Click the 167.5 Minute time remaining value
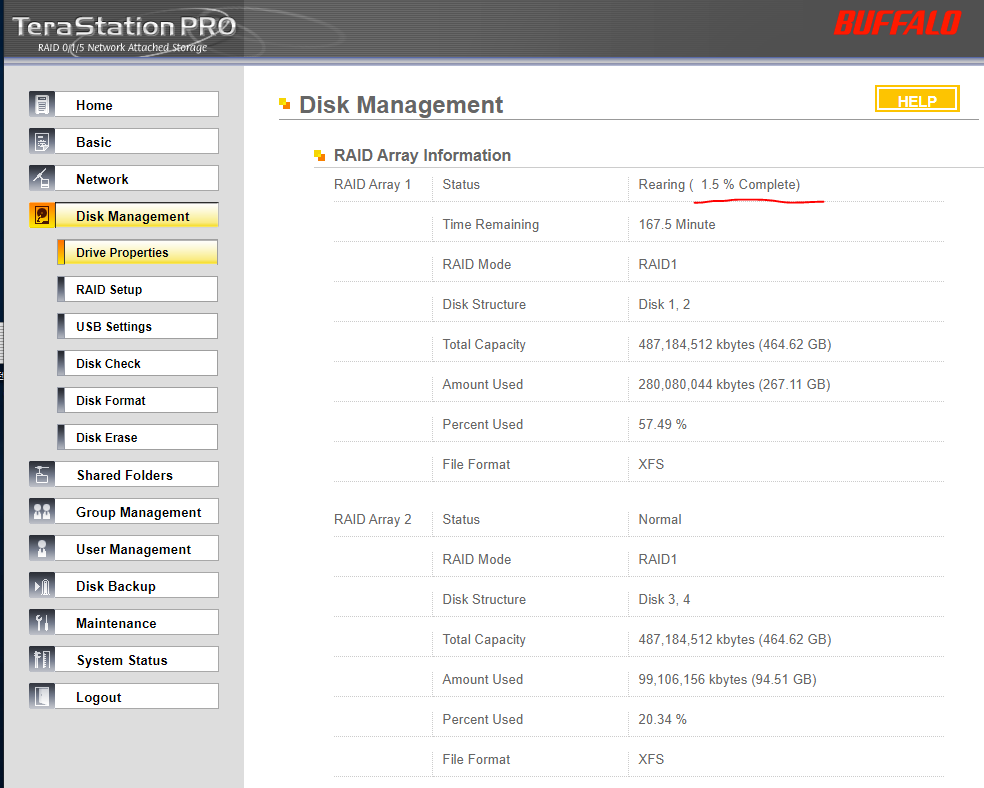This screenshot has width=984, height=788. [x=676, y=225]
